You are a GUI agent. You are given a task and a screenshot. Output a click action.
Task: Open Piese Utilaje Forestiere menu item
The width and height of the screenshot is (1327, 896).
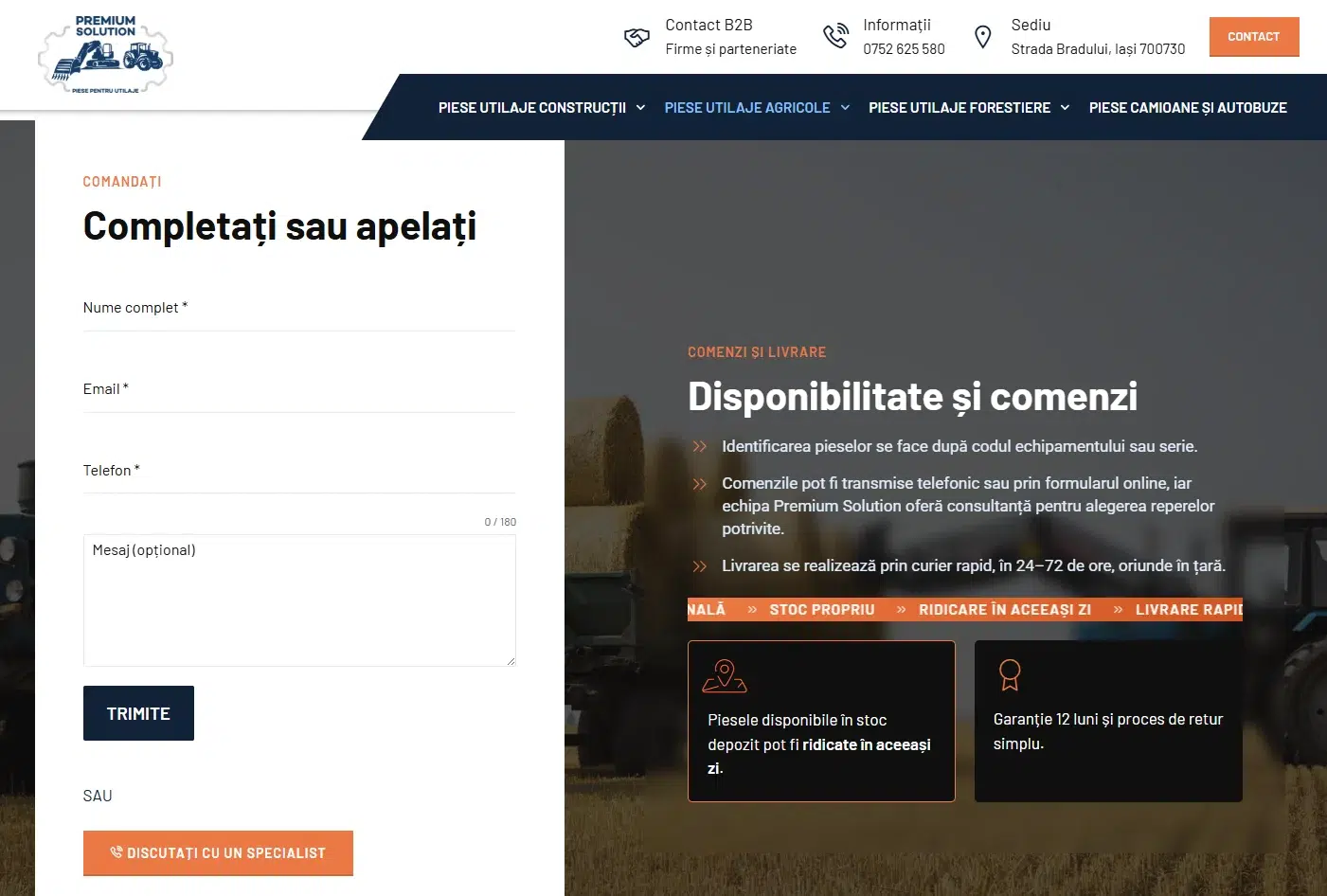coord(959,108)
